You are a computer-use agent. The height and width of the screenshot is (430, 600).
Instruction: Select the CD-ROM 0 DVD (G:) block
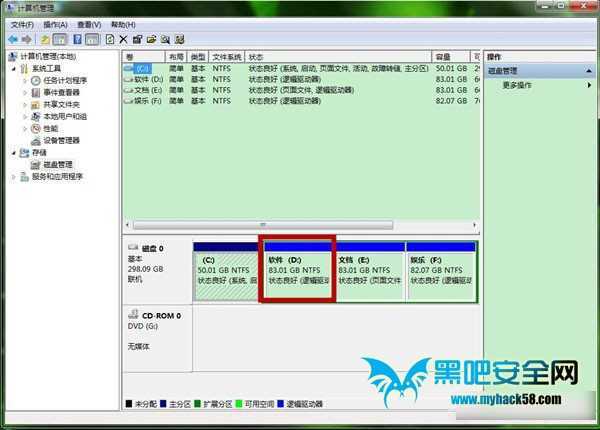coord(157,338)
